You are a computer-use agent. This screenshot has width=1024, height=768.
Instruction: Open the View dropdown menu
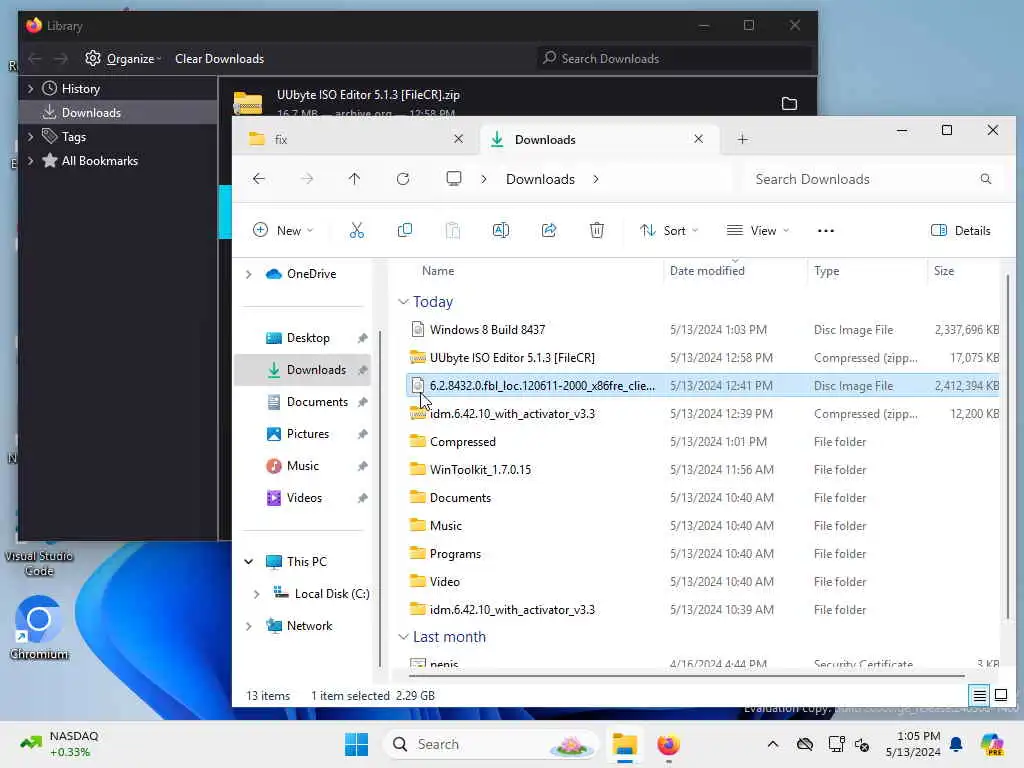tap(758, 231)
